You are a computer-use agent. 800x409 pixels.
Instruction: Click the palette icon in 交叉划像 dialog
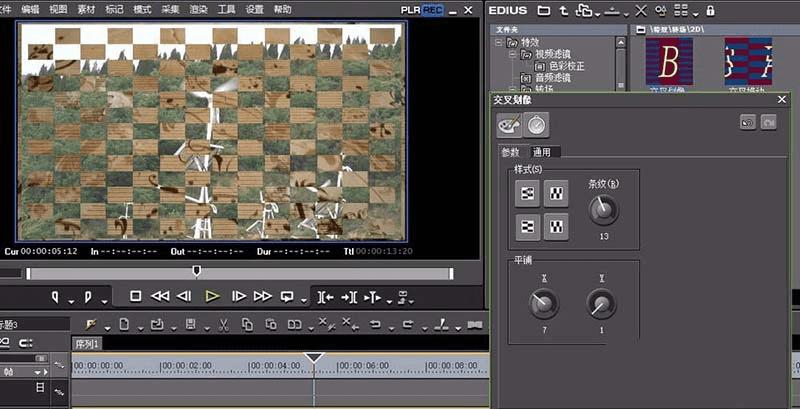(509, 124)
